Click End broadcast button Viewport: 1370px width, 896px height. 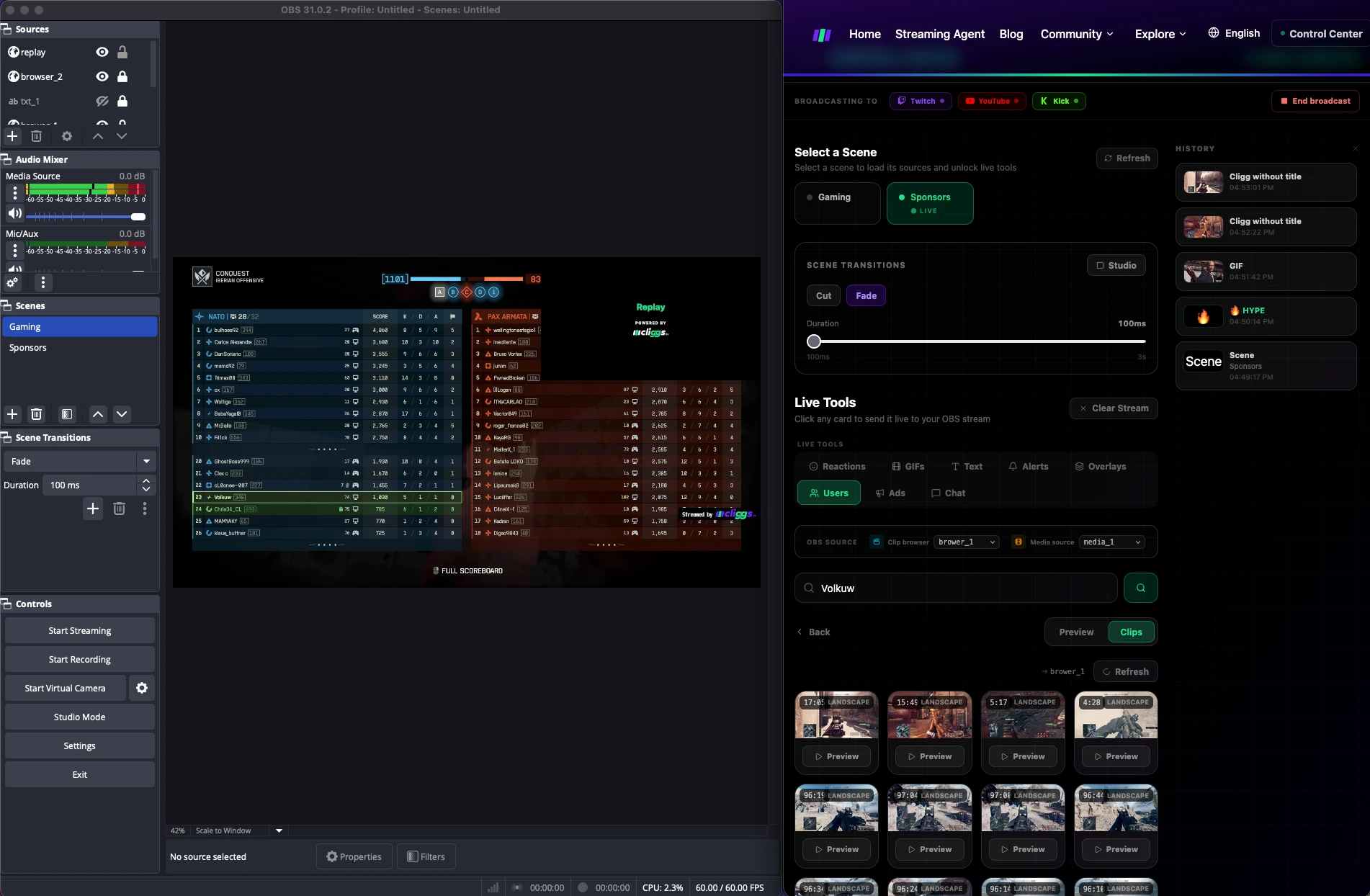click(x=1315, y=101)
